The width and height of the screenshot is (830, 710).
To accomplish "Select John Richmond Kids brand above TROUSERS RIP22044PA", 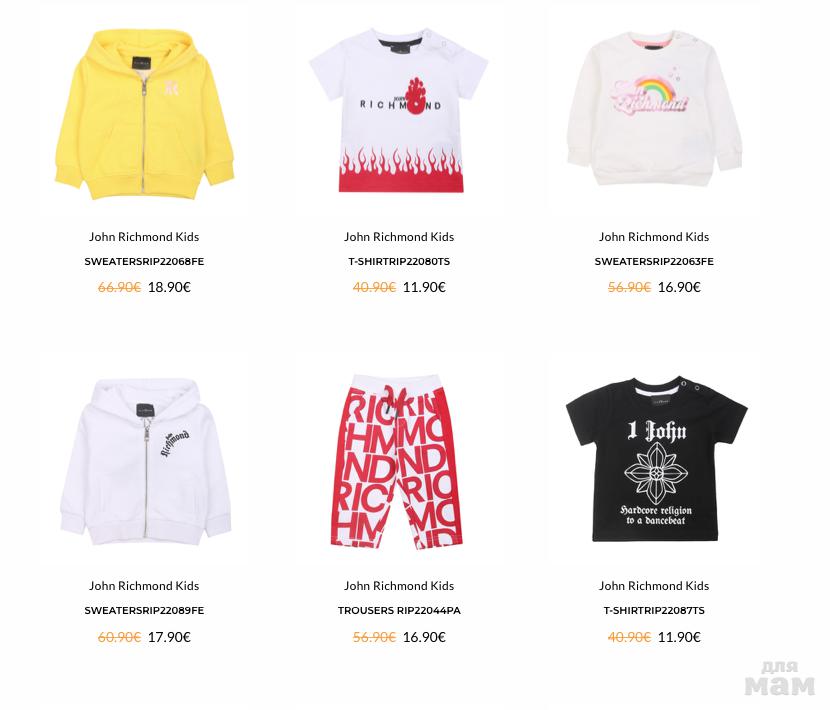I will (x=399, y=586).
